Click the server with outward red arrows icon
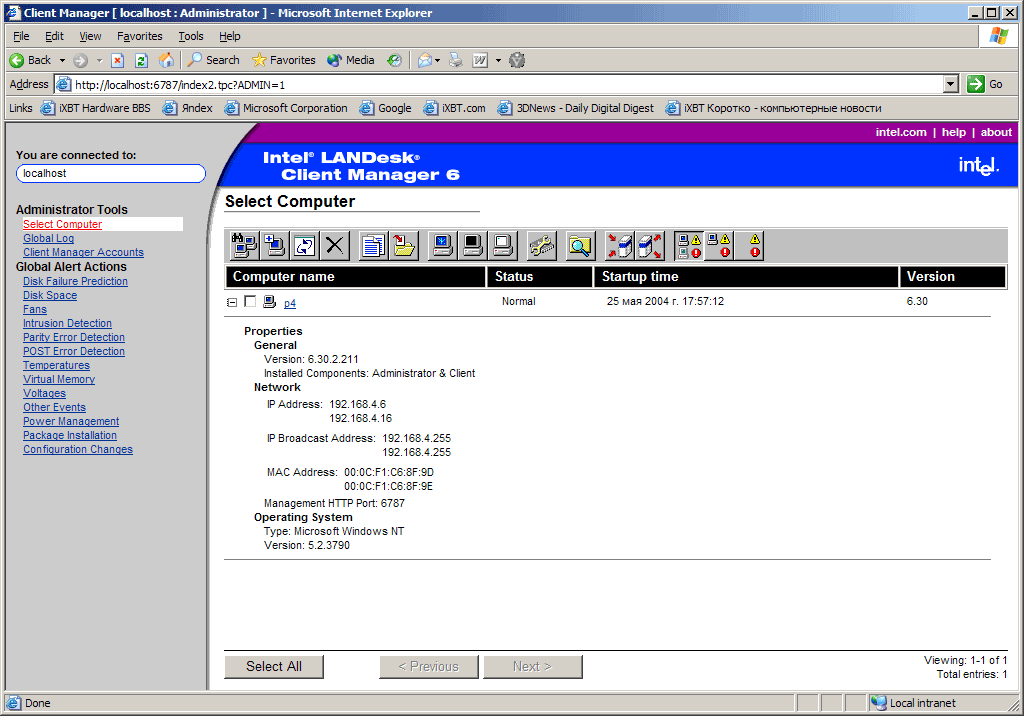Viewport: 1024px width, 716px height. tap(650, 246)
